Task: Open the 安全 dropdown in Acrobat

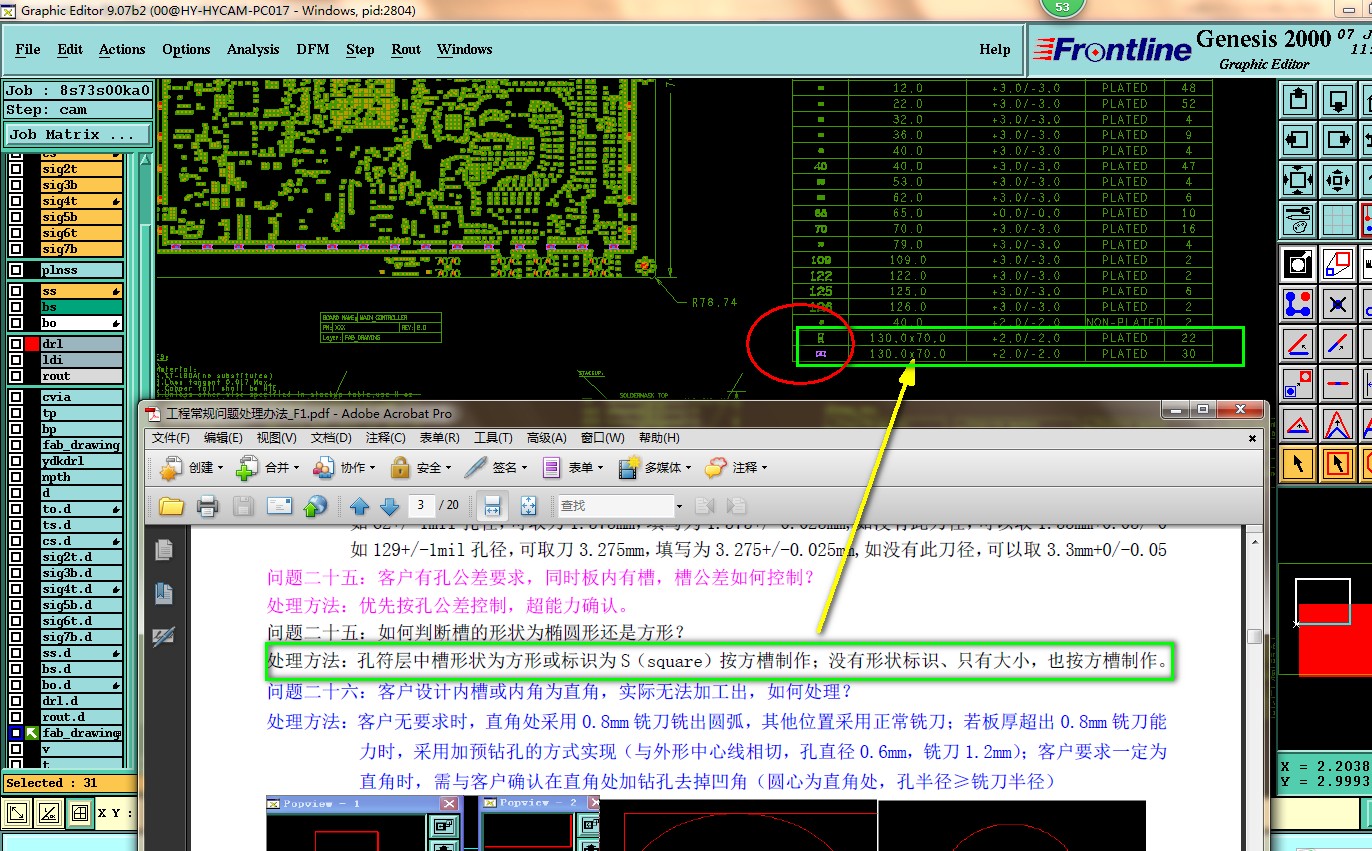Action: pyautogui.click(x=421, y=467)
